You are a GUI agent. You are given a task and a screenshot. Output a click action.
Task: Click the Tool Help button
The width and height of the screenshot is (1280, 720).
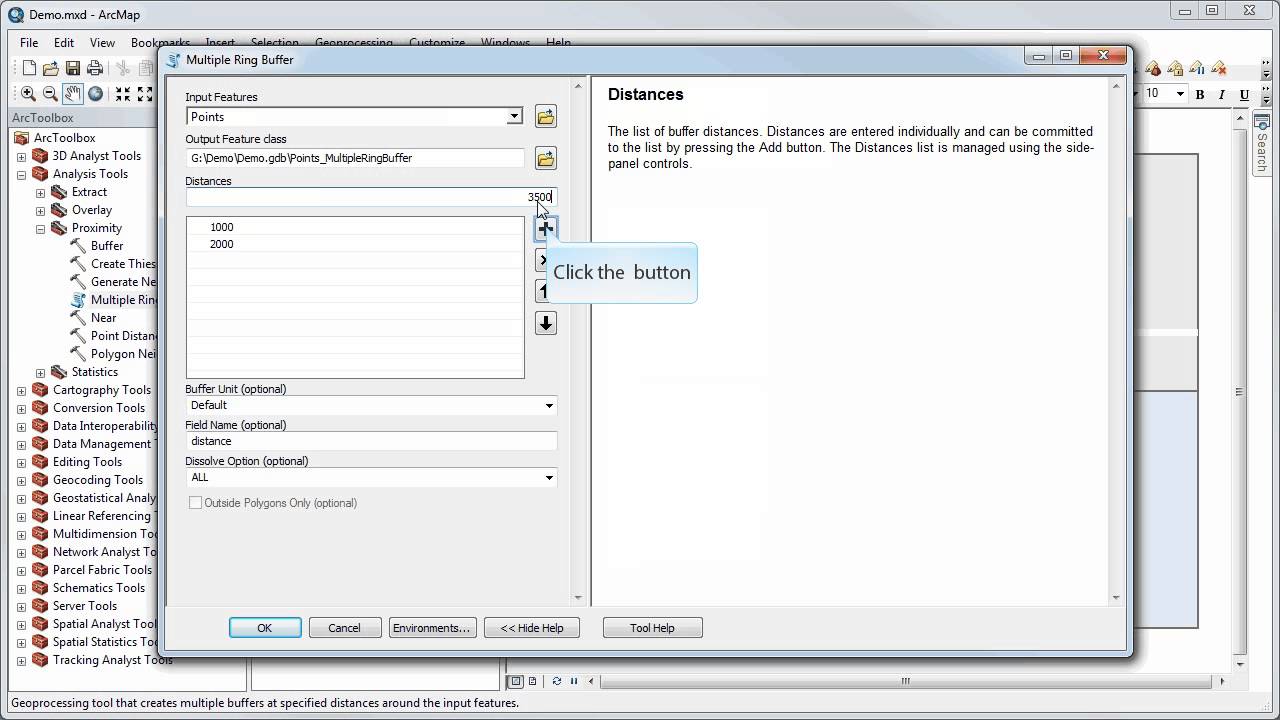tap(652, 628)
